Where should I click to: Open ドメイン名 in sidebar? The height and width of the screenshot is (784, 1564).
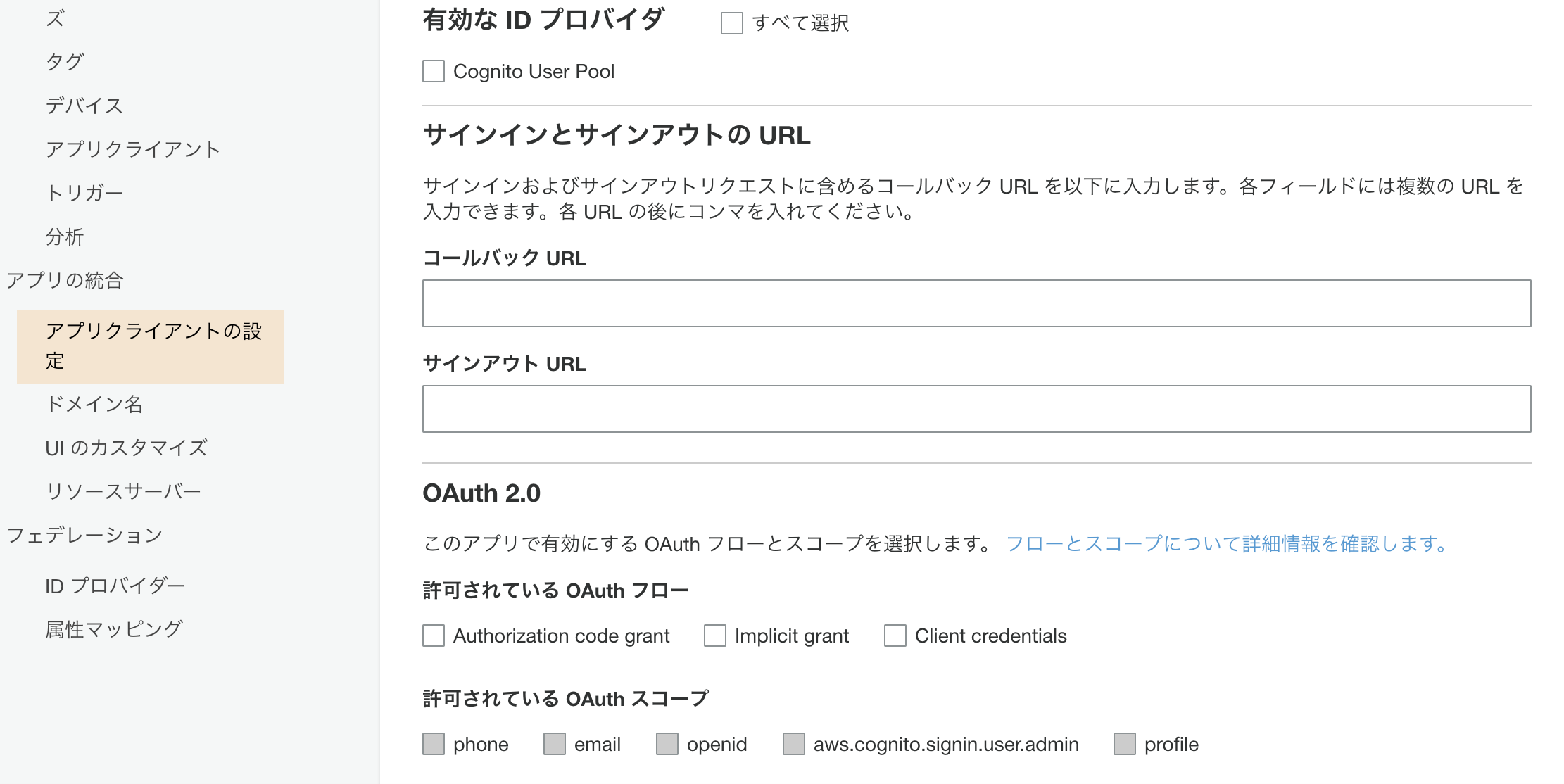tap(94, 404)
